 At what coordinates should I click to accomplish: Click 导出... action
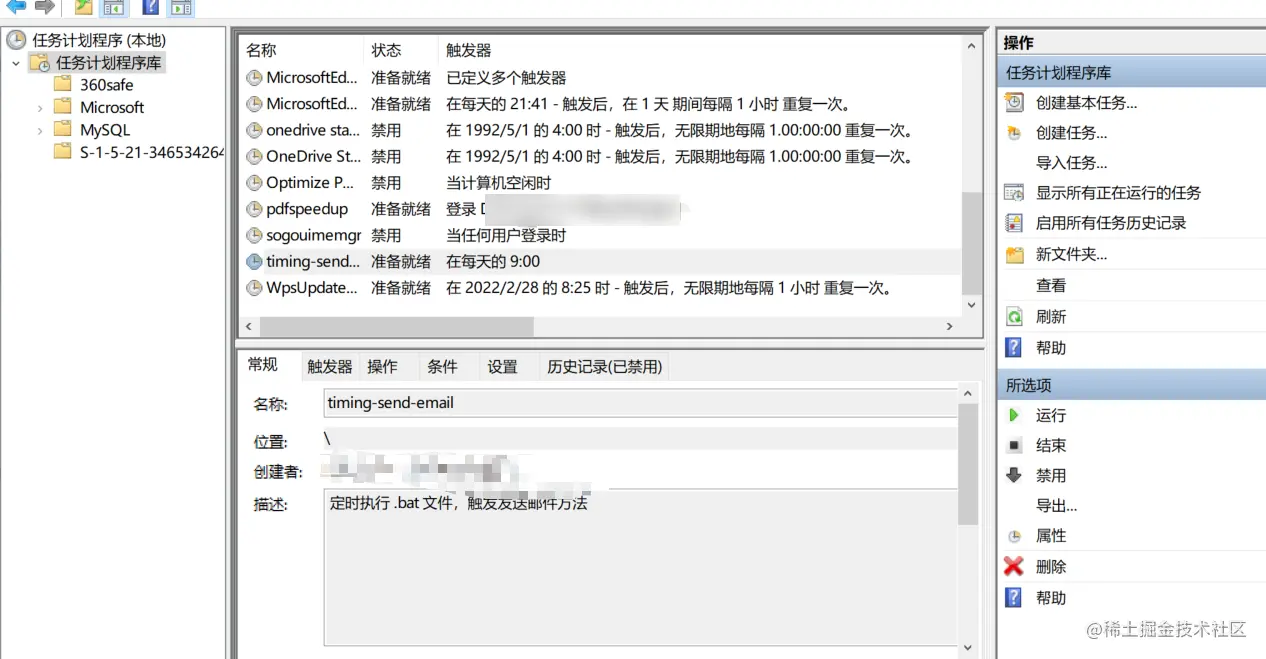tap(1056, 506)
